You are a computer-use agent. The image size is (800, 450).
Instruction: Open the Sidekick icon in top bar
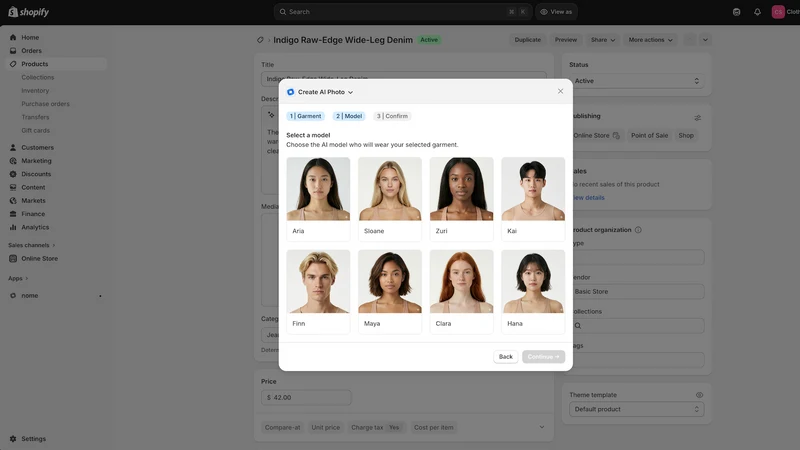736,12
